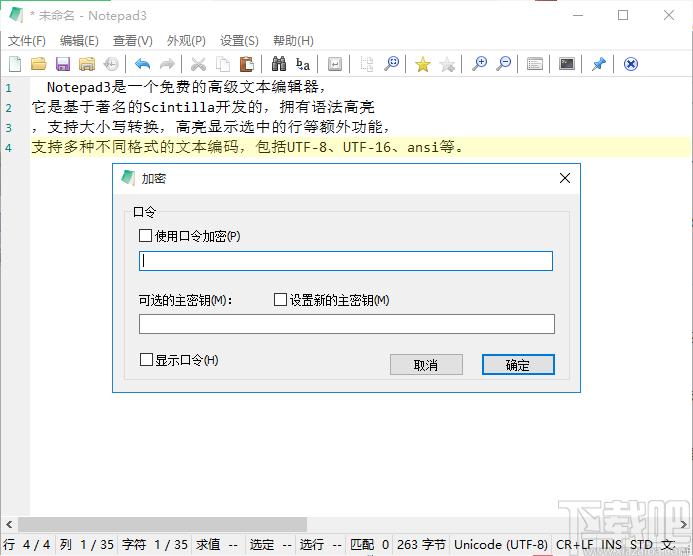Image resolution: width=693 pixels, height=556 pixels.
Task: Click the INS insert mode indicator
Action: (x=611, y=545)
